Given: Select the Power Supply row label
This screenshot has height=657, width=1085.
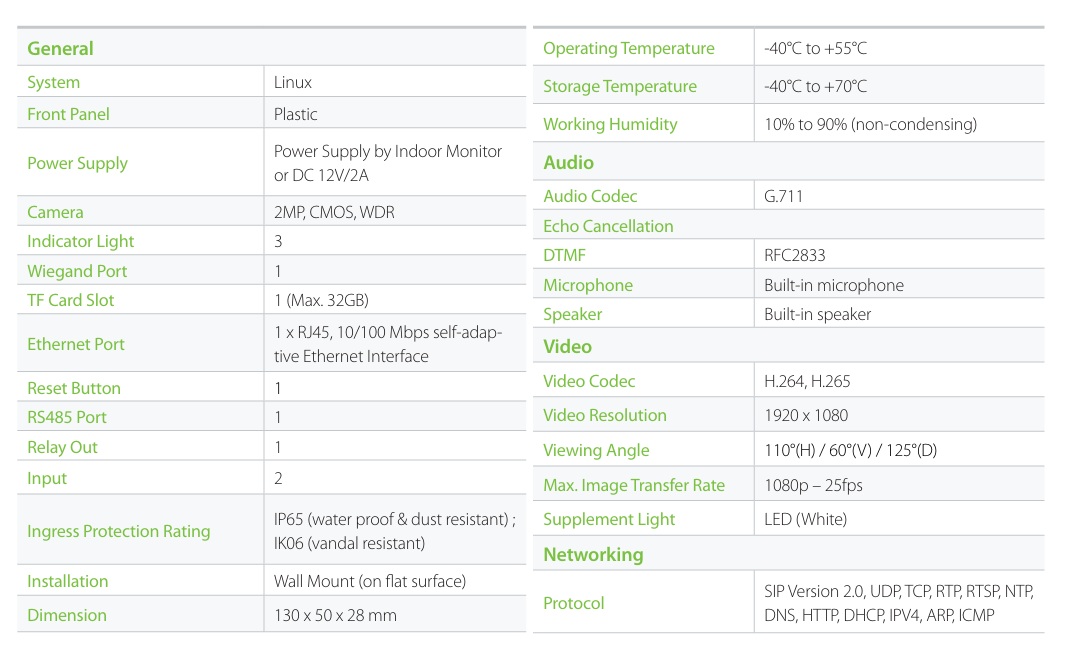Looking at the screenshot, I should (77, 163).
